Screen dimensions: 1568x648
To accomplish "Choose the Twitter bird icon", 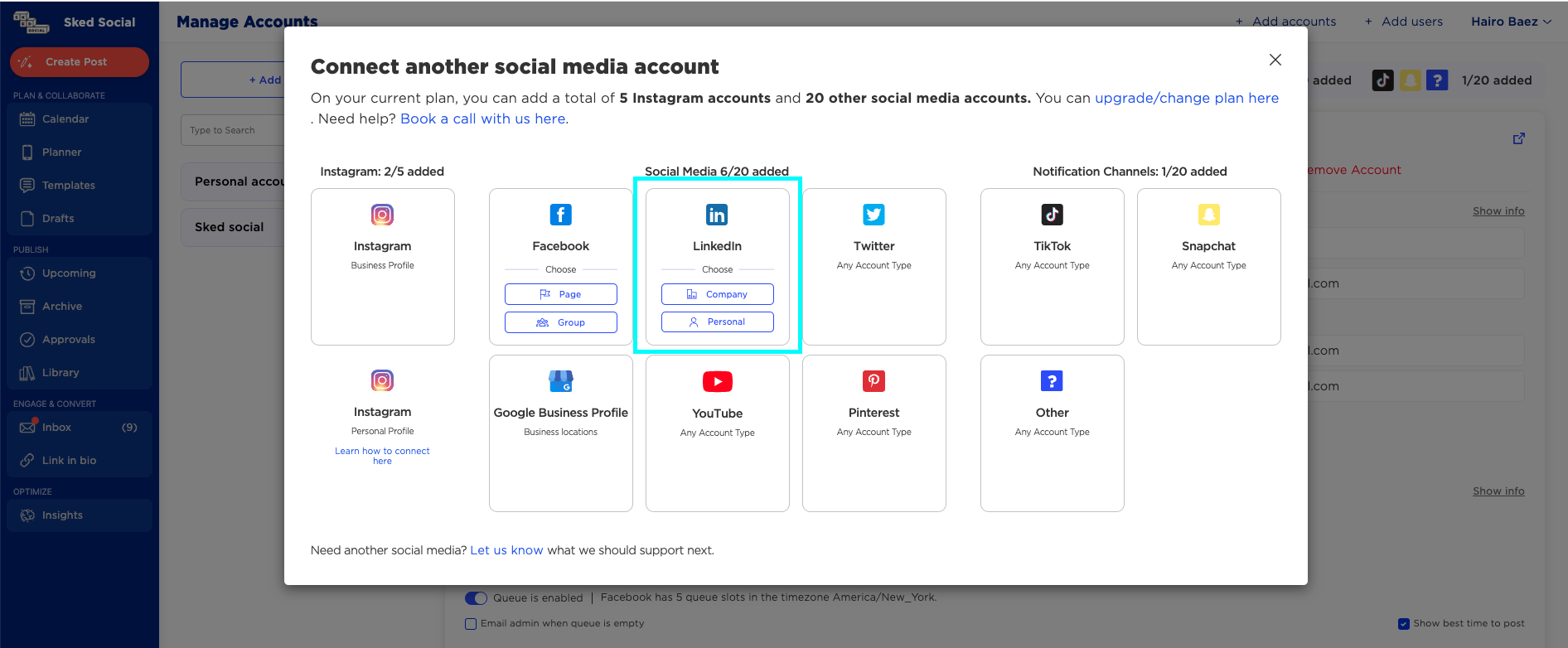I will pyautogui.click(x=874, y=215).
